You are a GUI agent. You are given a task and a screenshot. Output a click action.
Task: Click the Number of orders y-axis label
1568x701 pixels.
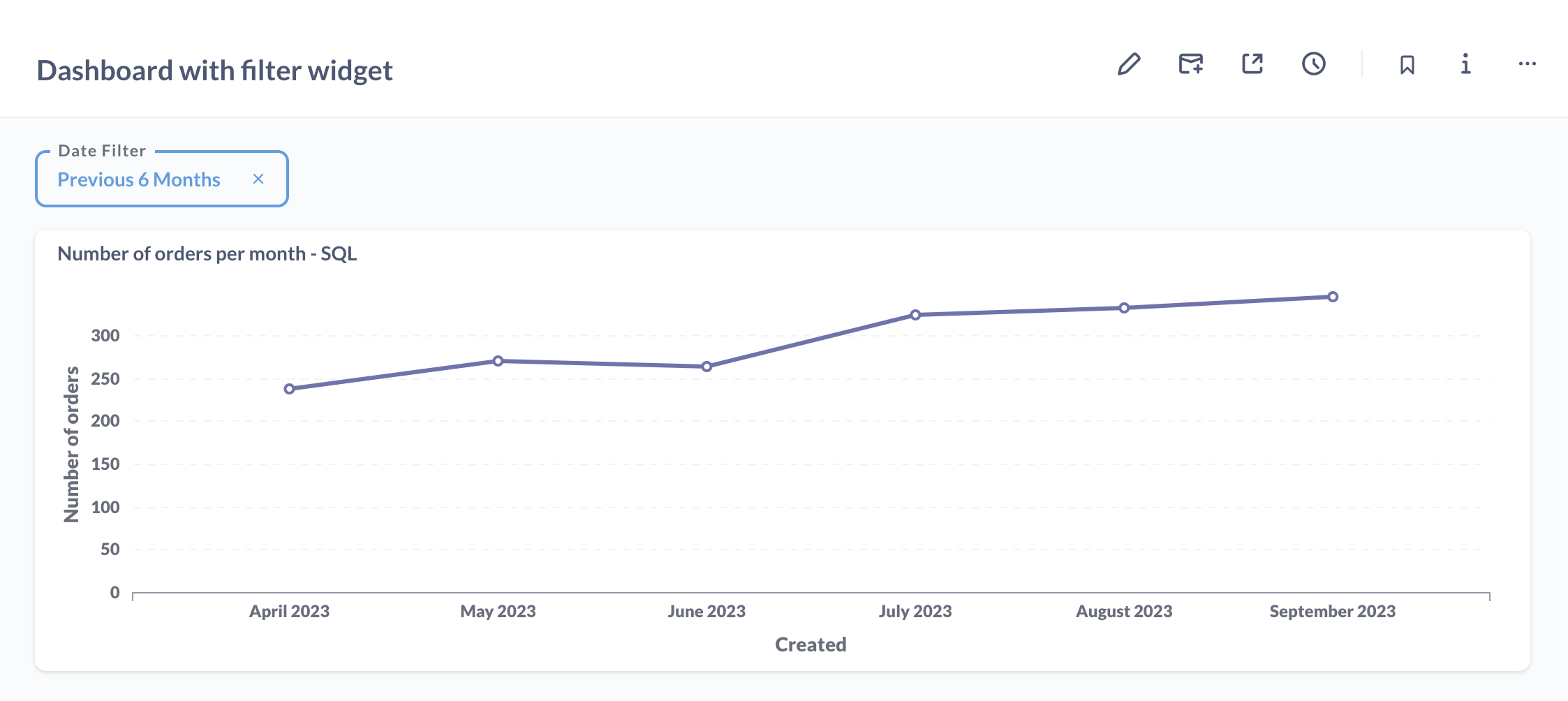point(71,444)
